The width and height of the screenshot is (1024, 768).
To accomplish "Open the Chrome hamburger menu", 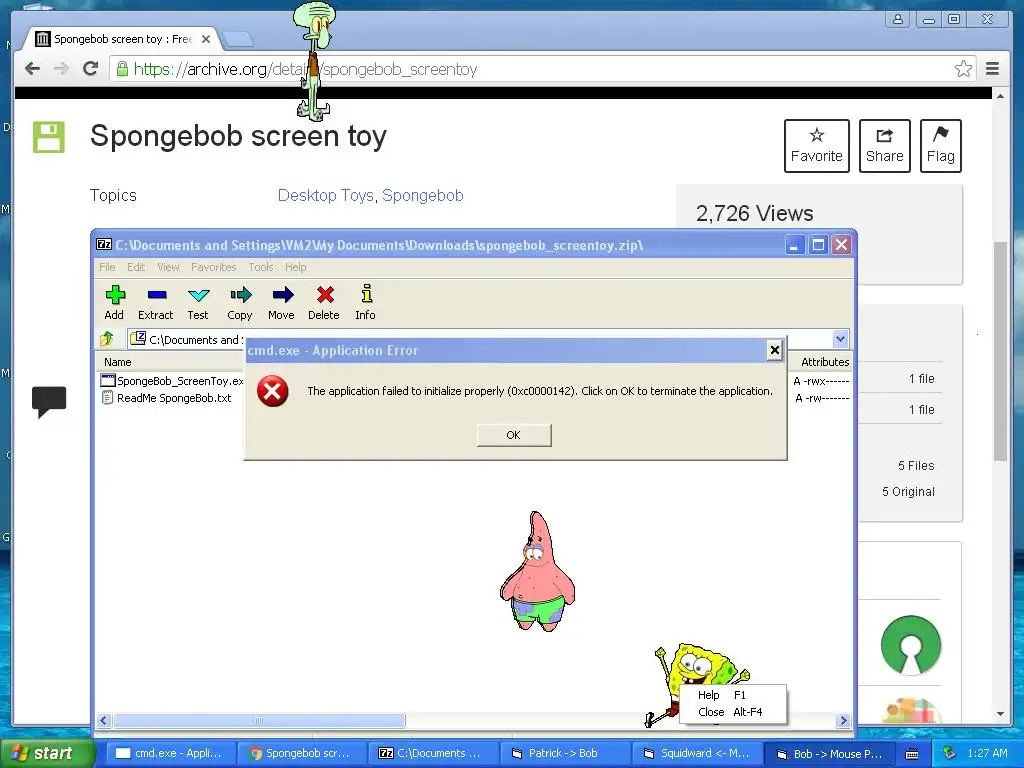I will pos(993,69).
